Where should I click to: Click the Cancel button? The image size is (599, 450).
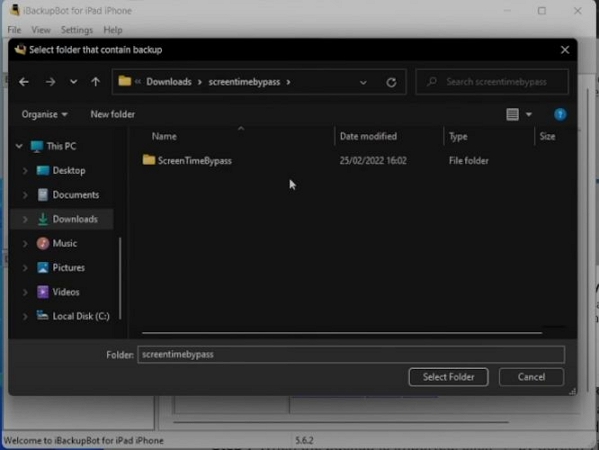coord(531,377)
